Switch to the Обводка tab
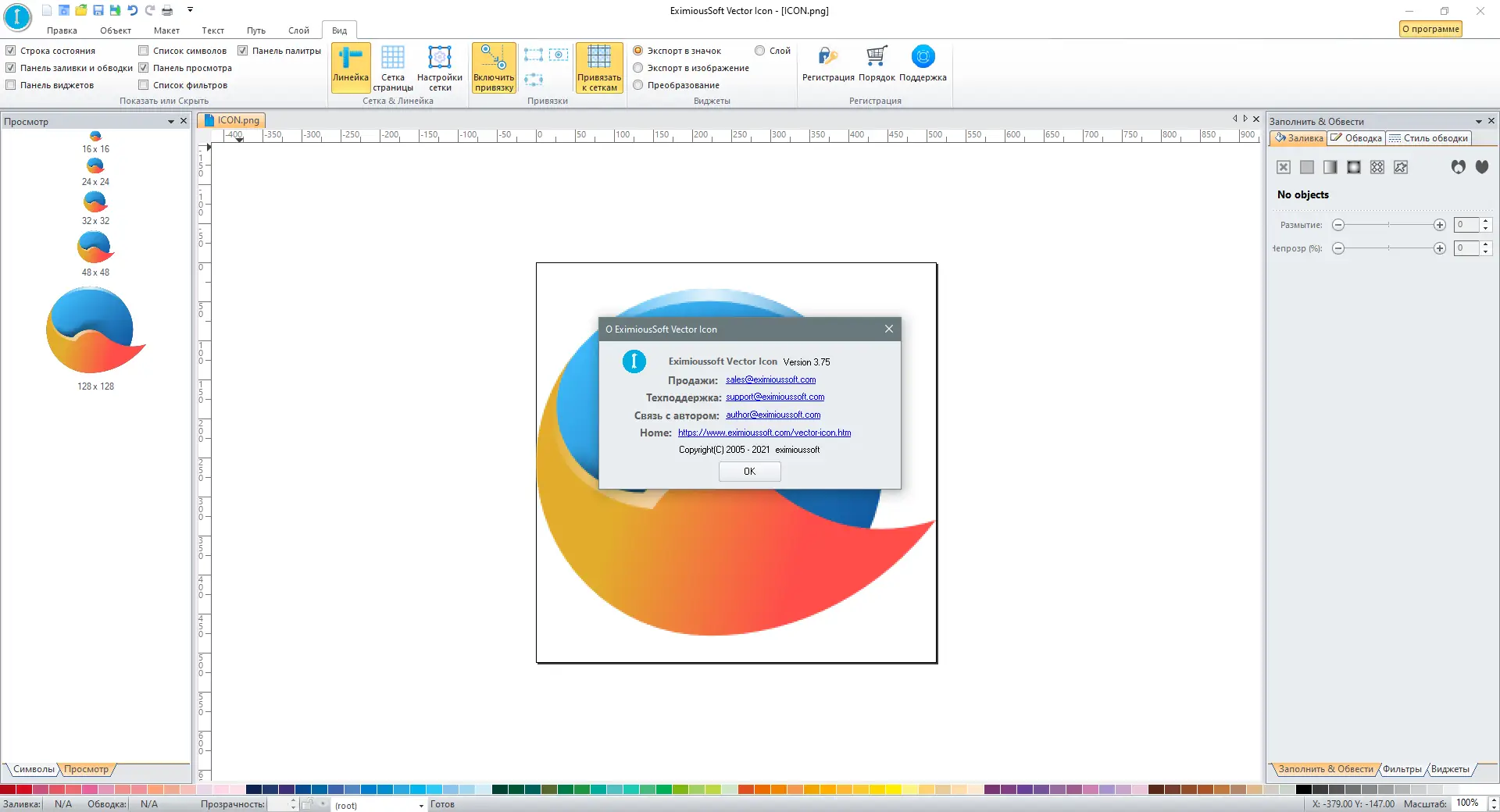1500x812 pixels. coord(1356,138)
